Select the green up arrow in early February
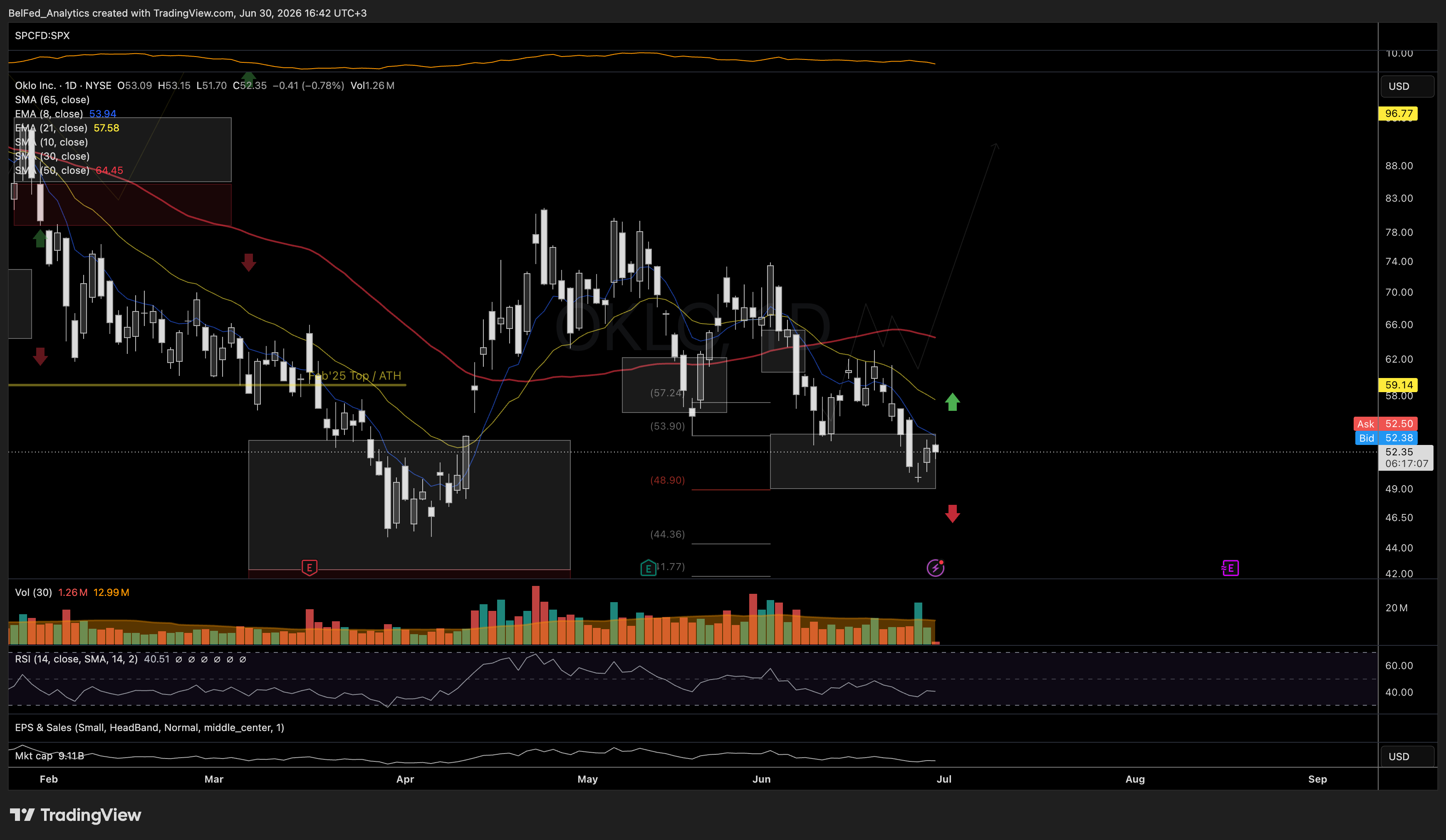 click(40, 238)
